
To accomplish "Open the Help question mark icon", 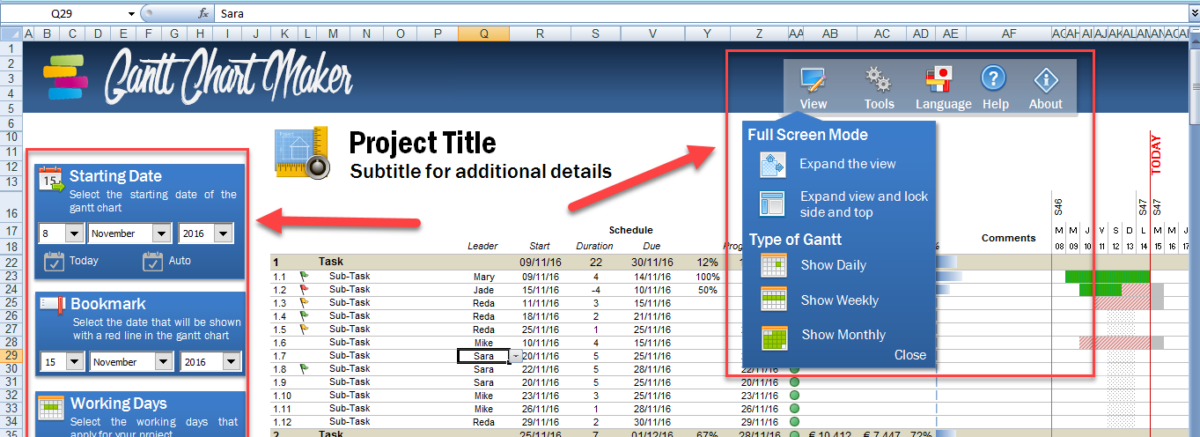I will pyautogui.click(x=993, y=80).
